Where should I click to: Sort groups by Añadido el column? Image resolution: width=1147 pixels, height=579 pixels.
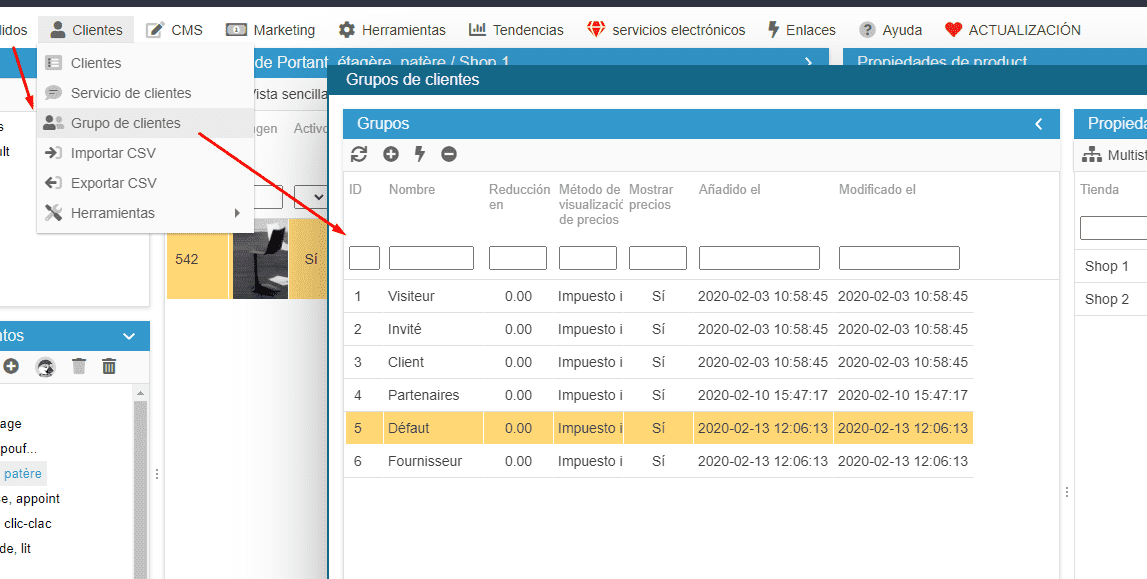(x=729, y=189)
